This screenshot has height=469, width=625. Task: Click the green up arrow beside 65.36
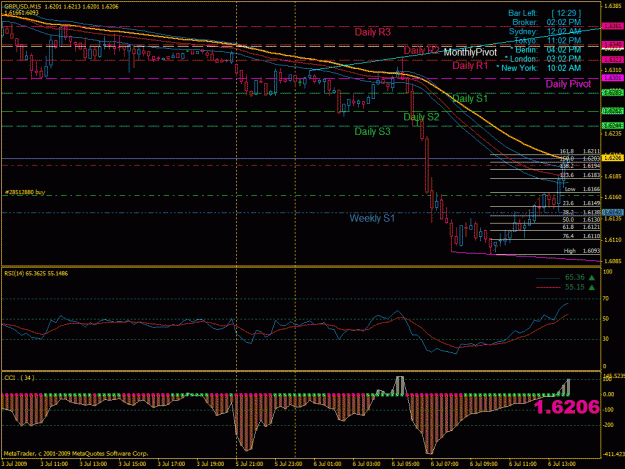point(592,278)
